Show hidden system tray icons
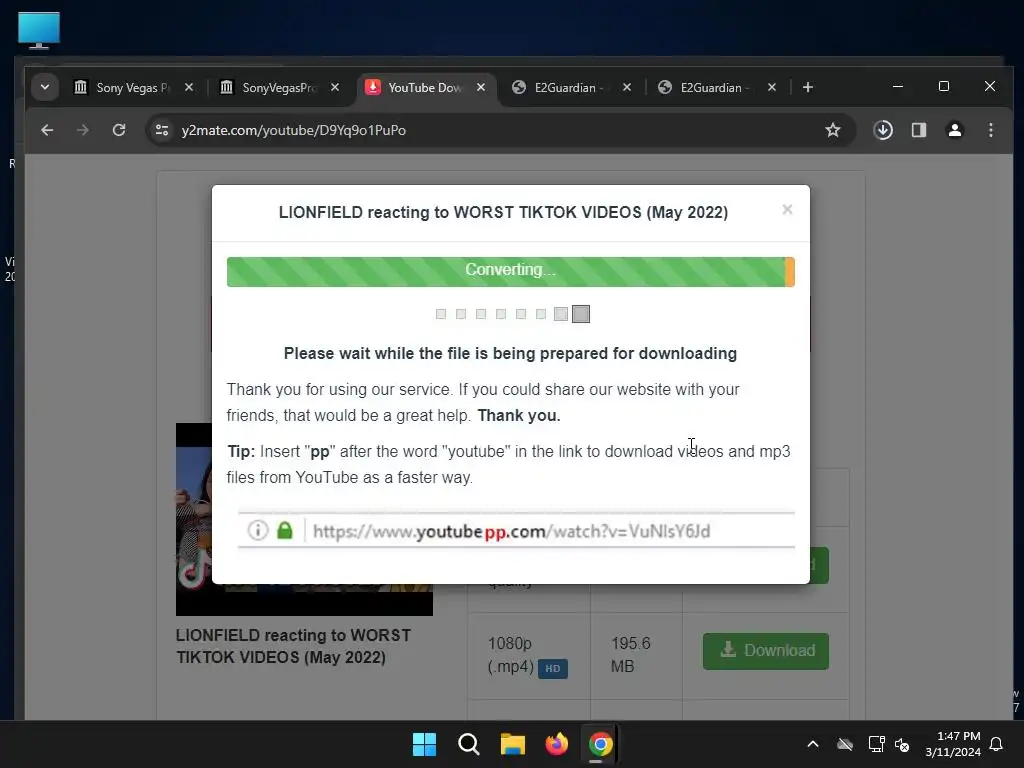1024x768 pixels. (813, 744)
